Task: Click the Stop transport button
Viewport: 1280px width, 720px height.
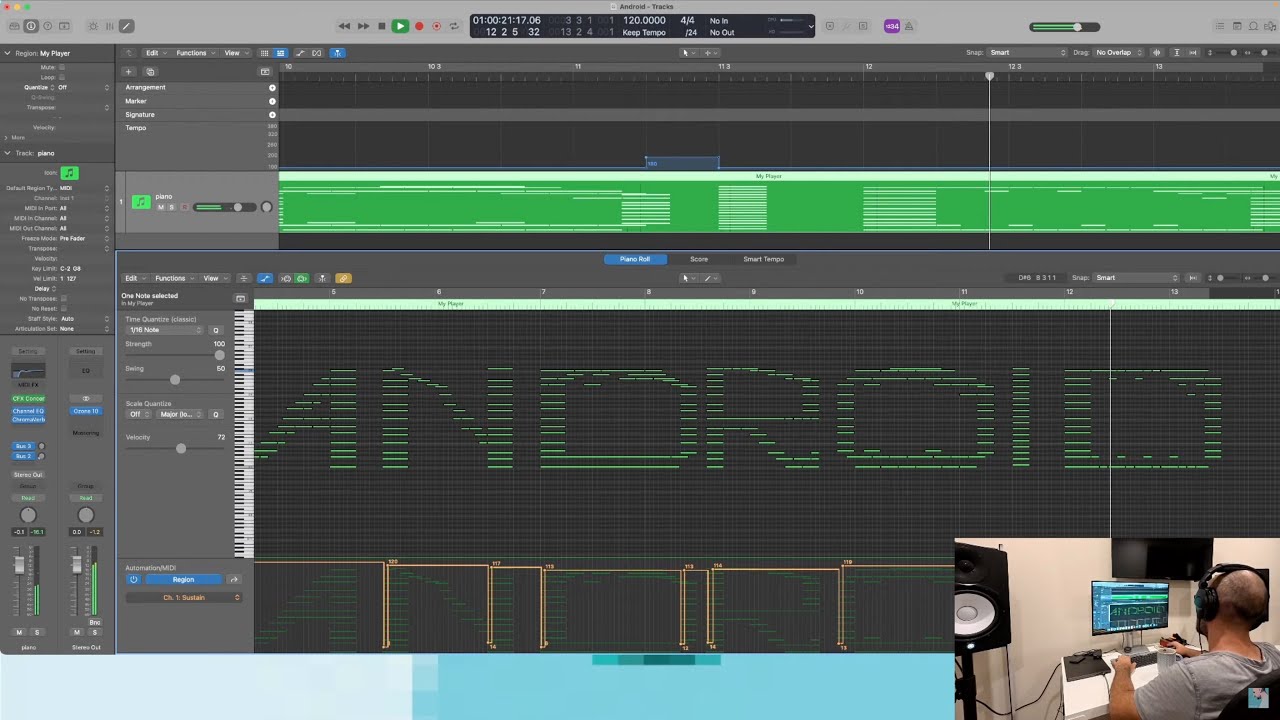Action: click(382, 26)
